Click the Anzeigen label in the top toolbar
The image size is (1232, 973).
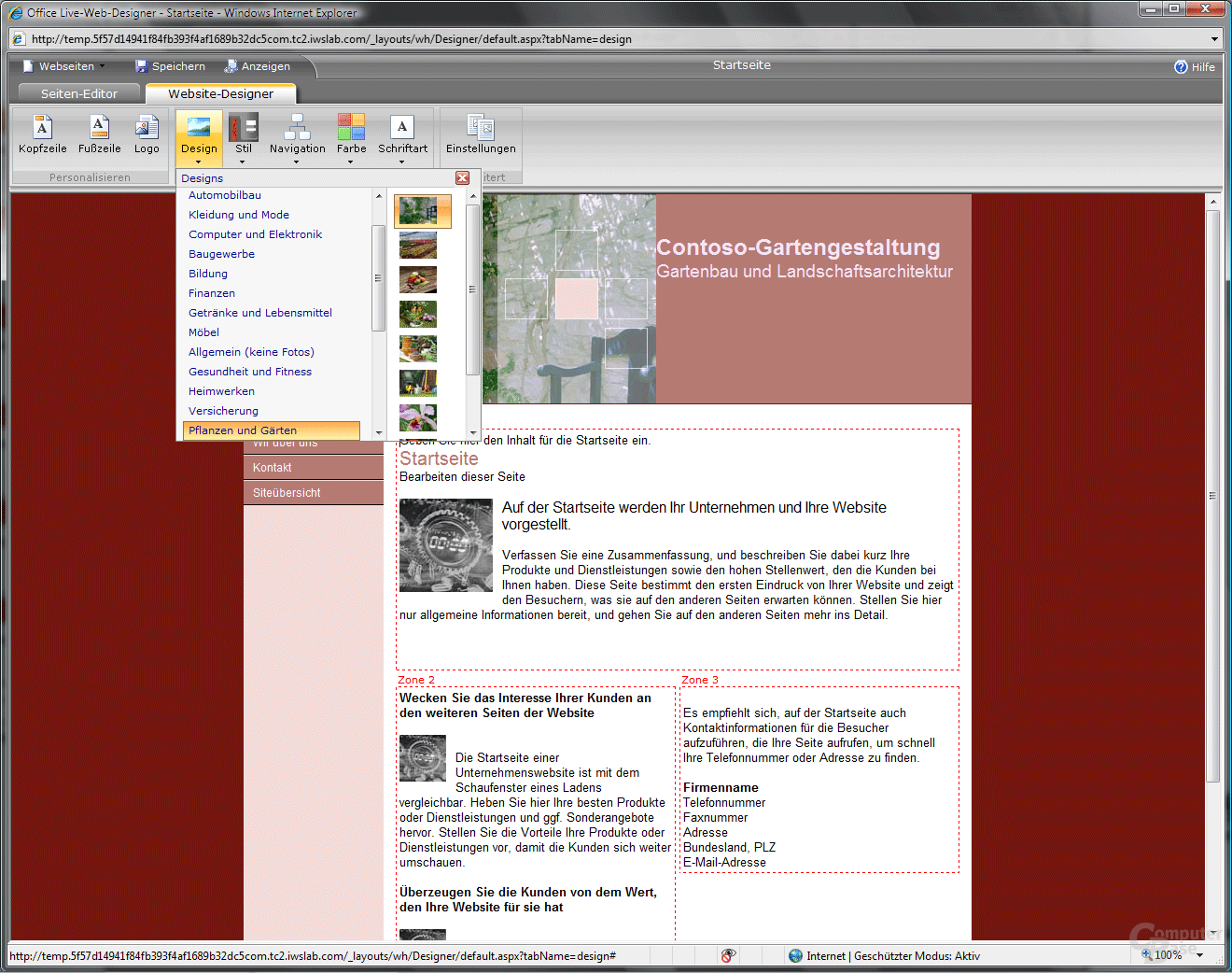tap(266, 66)
